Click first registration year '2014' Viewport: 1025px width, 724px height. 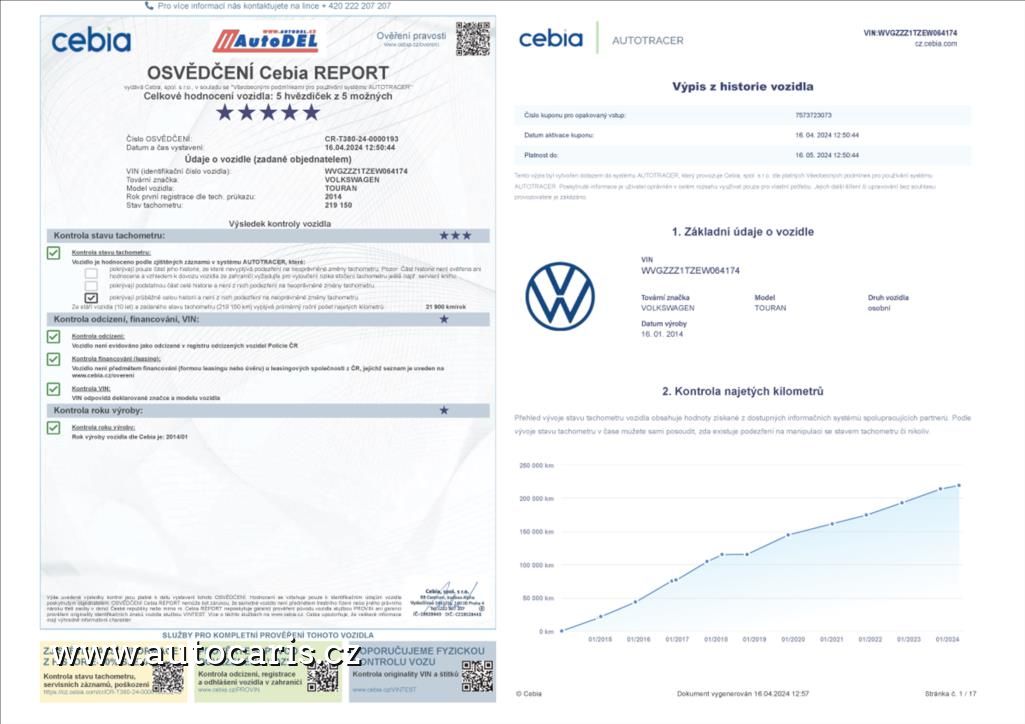333,197
